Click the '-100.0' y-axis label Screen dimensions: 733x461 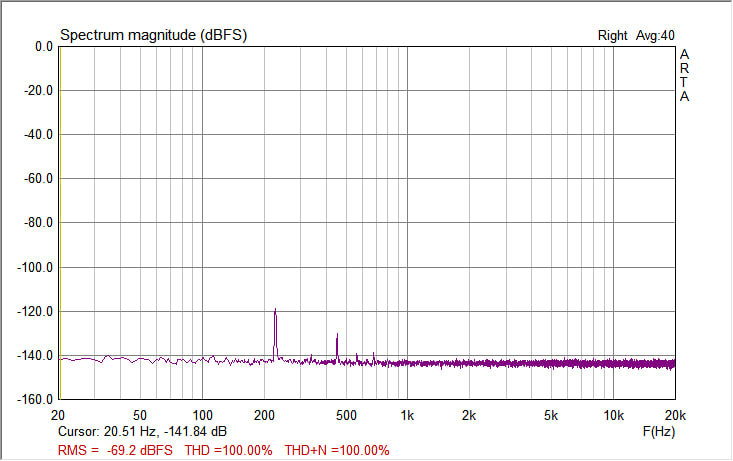pos(36,268)
